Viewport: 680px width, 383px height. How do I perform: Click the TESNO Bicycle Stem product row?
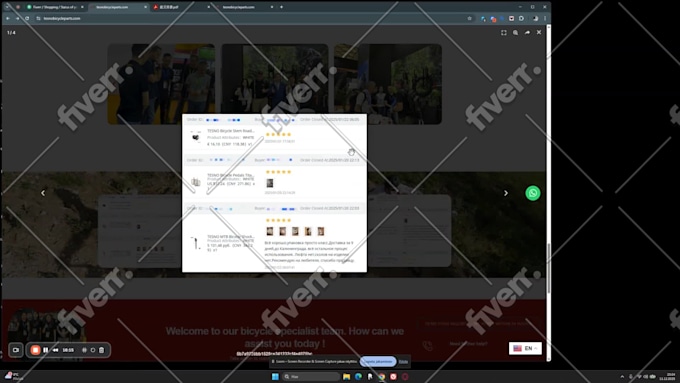(x=274, y=137)
